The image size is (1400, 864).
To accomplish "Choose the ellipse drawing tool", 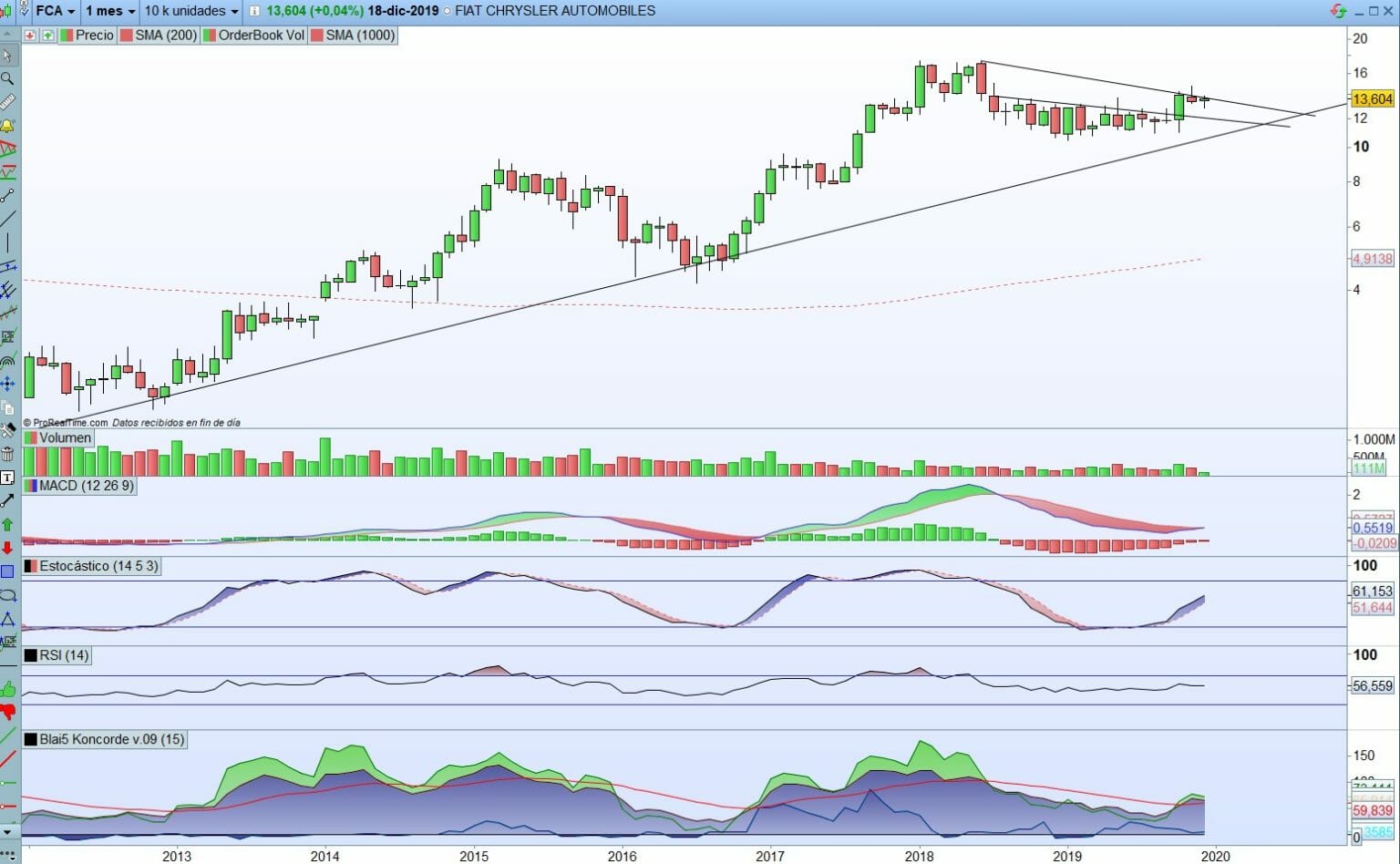I will point(7,595).
